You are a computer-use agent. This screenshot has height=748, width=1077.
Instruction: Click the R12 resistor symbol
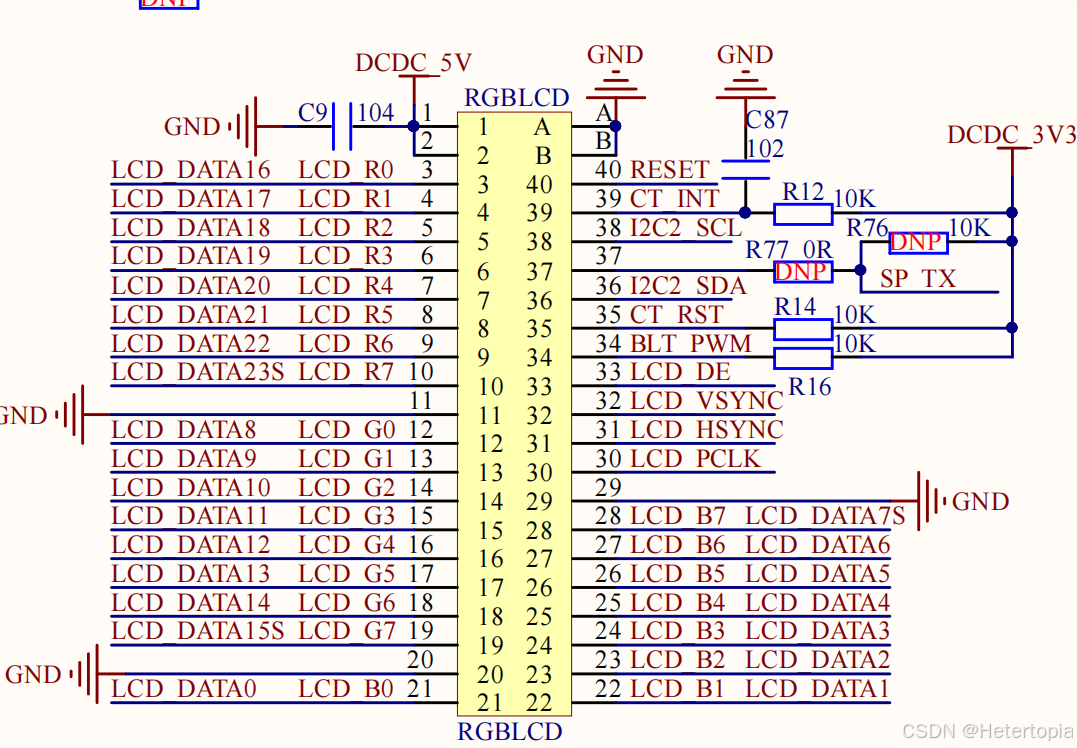[x=803, y=213]
